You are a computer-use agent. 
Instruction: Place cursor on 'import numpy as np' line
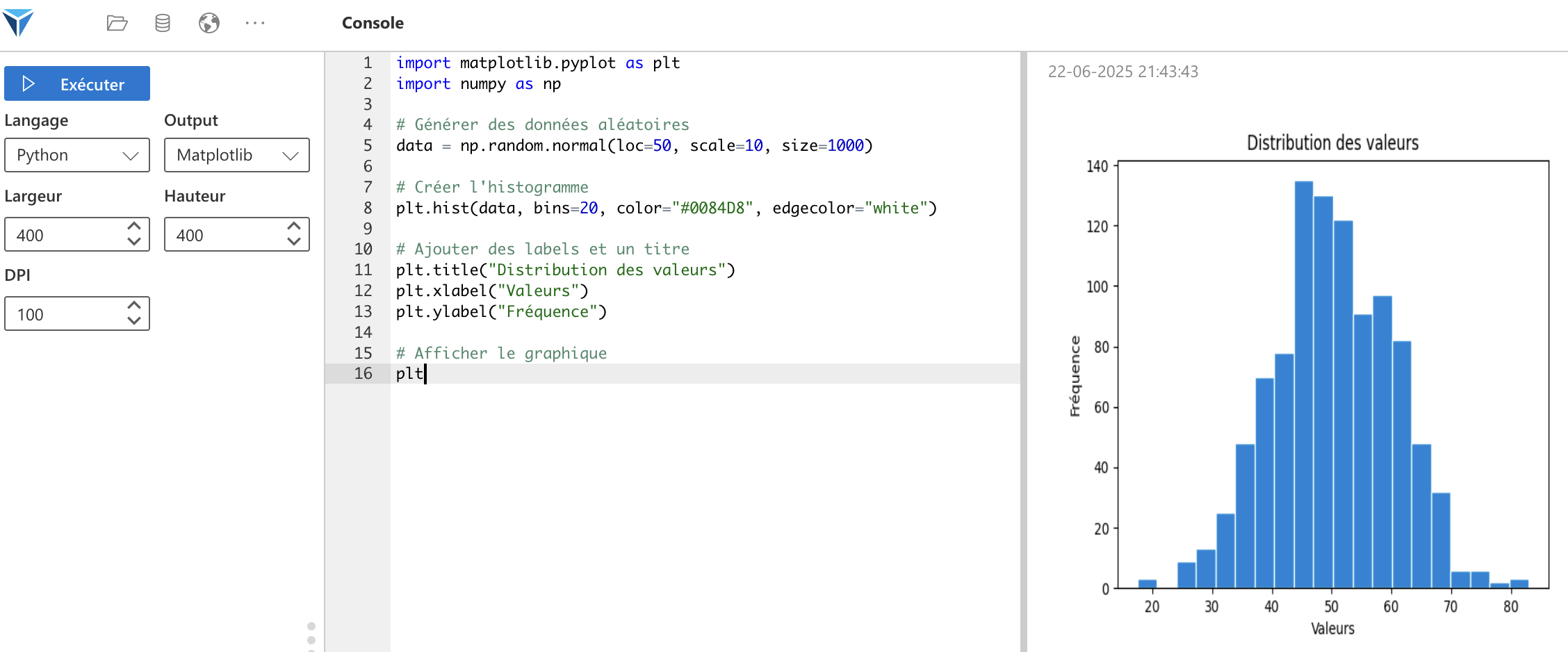[x=478, y=83]
